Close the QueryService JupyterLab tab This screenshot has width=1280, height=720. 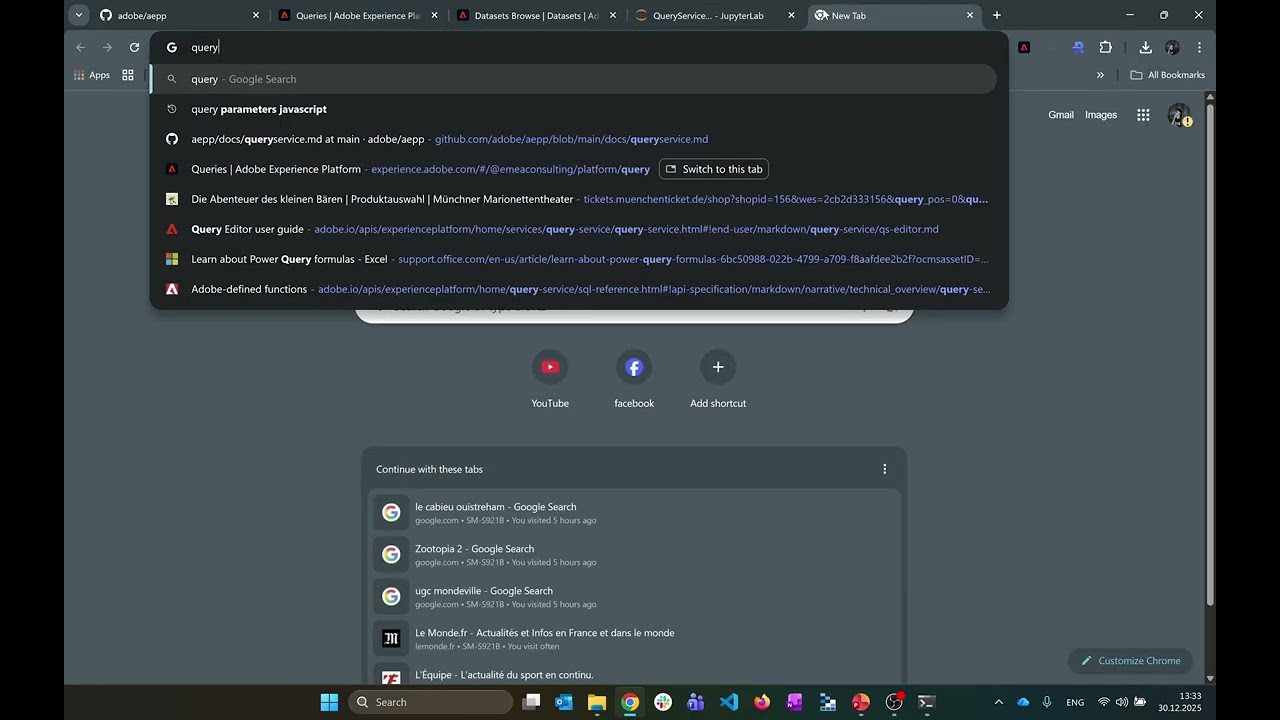[x=791, y=15]
